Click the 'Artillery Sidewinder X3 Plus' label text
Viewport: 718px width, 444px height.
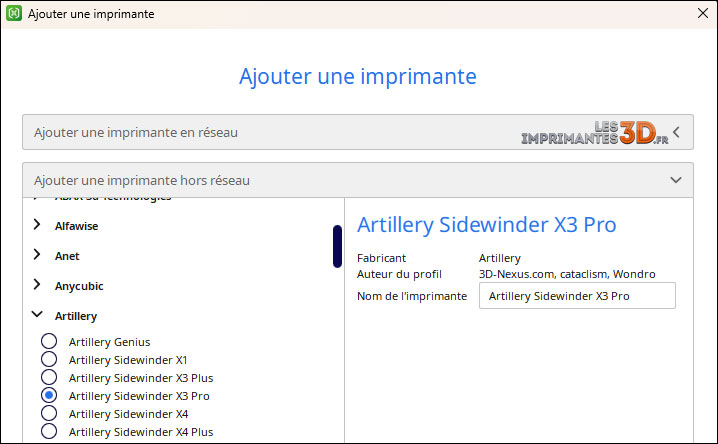[x=141, y=378]
